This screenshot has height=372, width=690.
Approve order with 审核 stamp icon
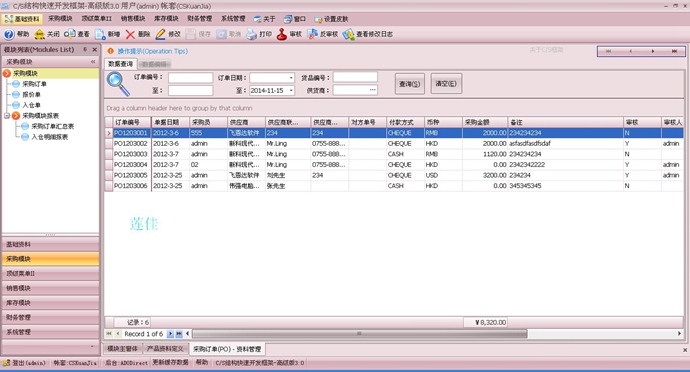tap(282, 34)
